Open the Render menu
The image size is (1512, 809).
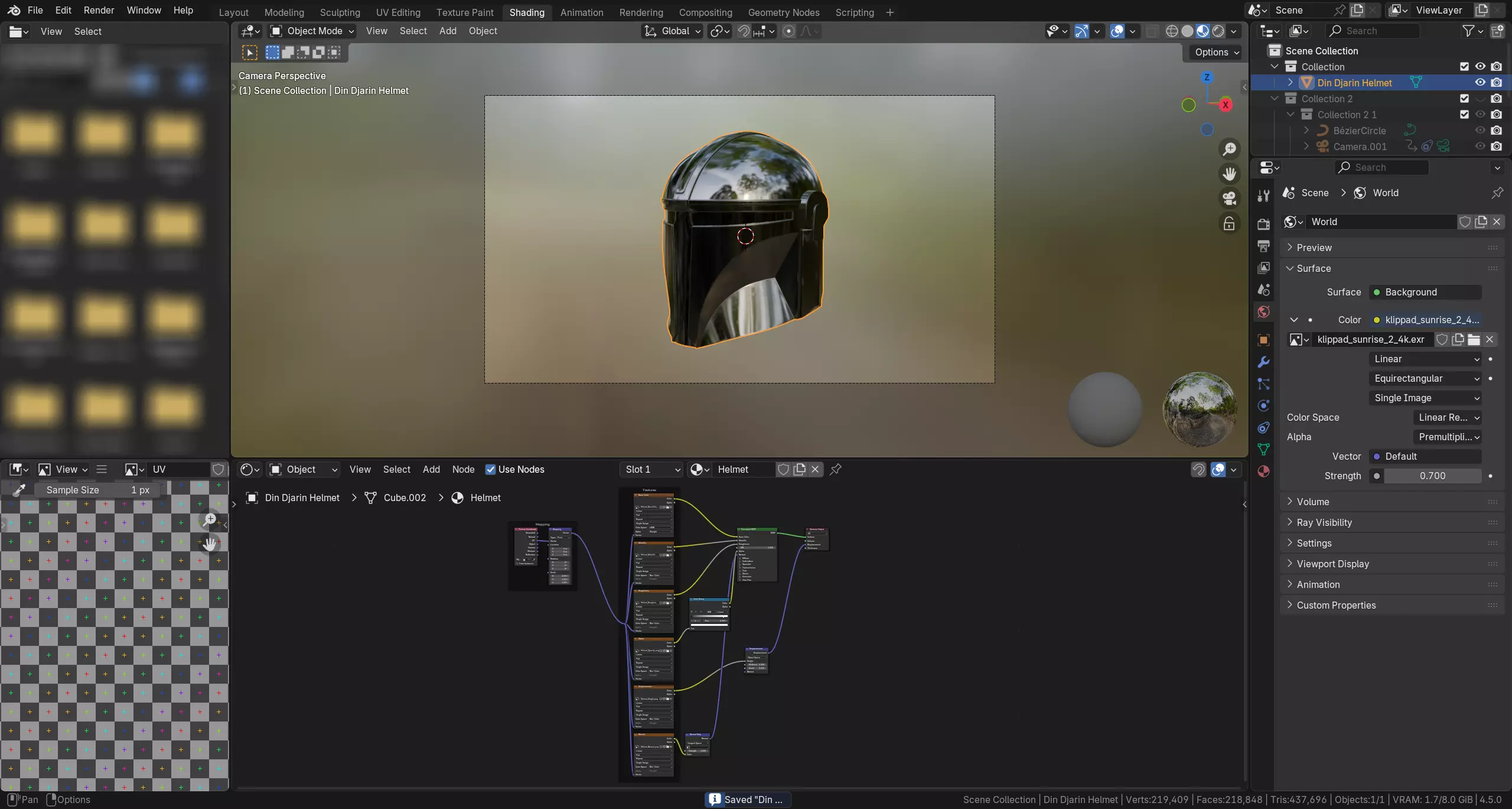99,10
